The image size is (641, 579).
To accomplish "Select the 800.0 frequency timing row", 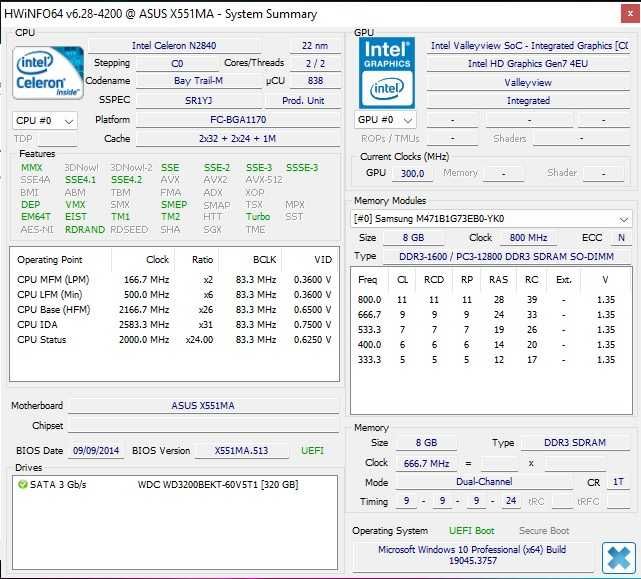I will (x=490, y=300).
